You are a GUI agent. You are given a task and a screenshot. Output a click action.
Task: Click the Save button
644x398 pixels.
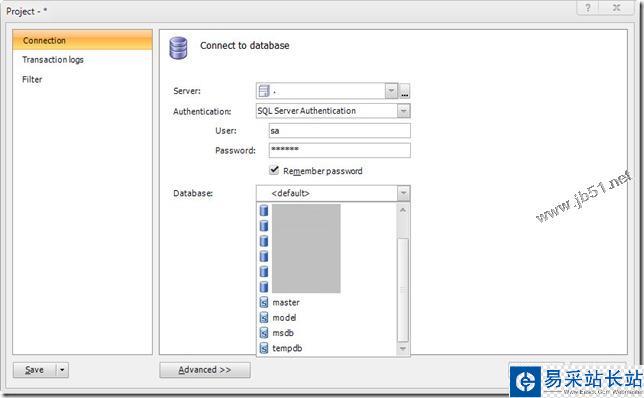pos(34,370)
